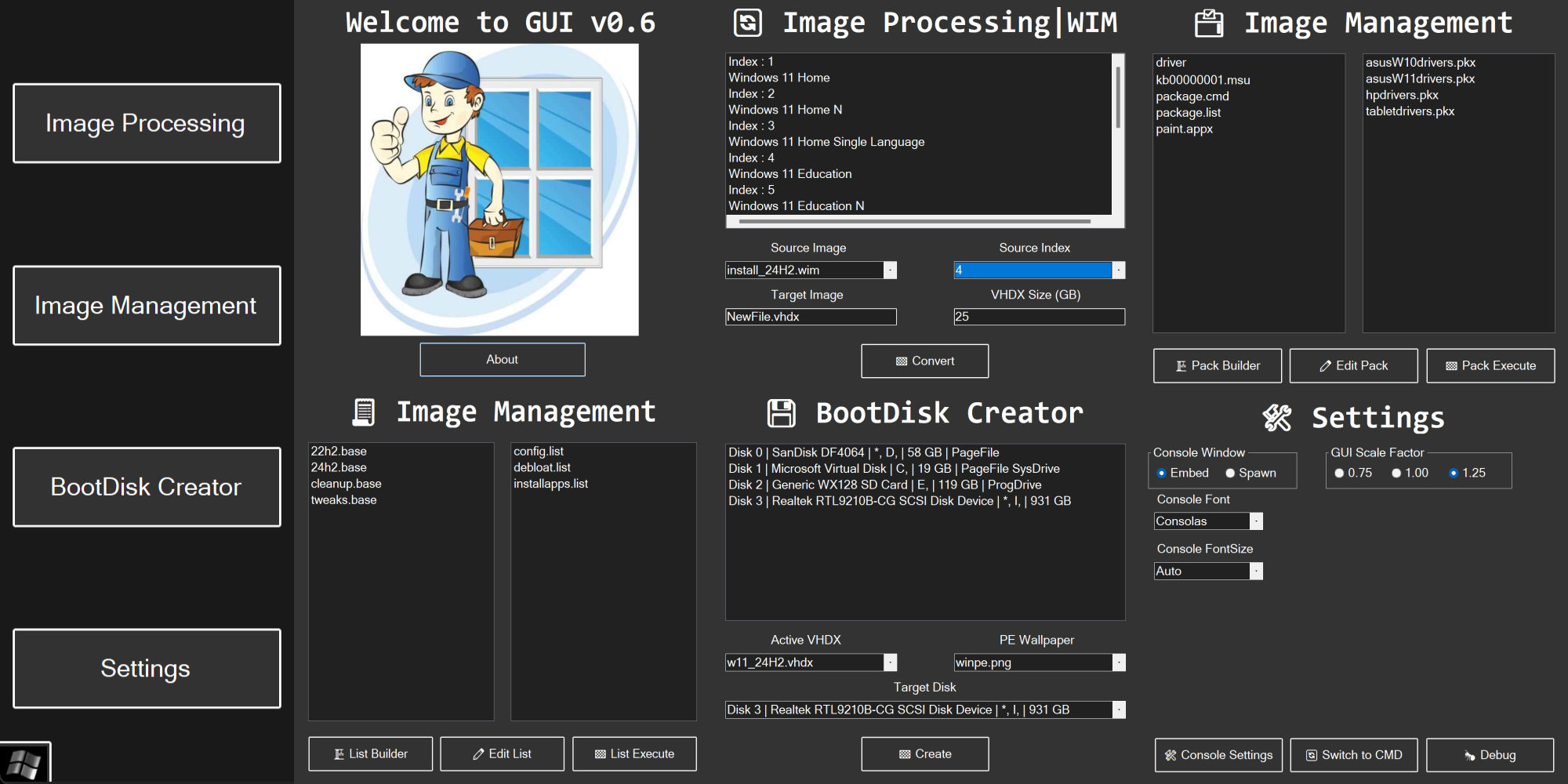Expand the Active VHDX dropdown

(x=890, y=662)
